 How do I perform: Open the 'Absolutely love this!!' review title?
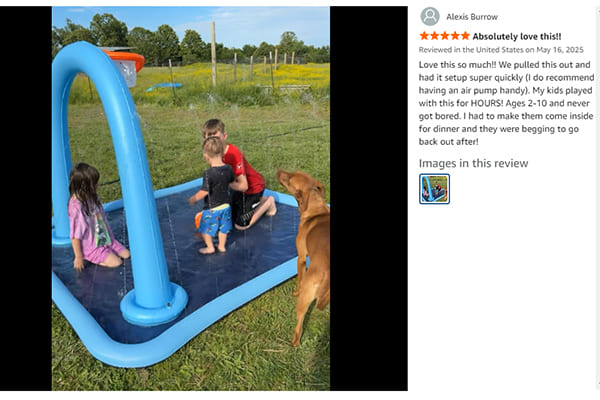pos(517,36)
